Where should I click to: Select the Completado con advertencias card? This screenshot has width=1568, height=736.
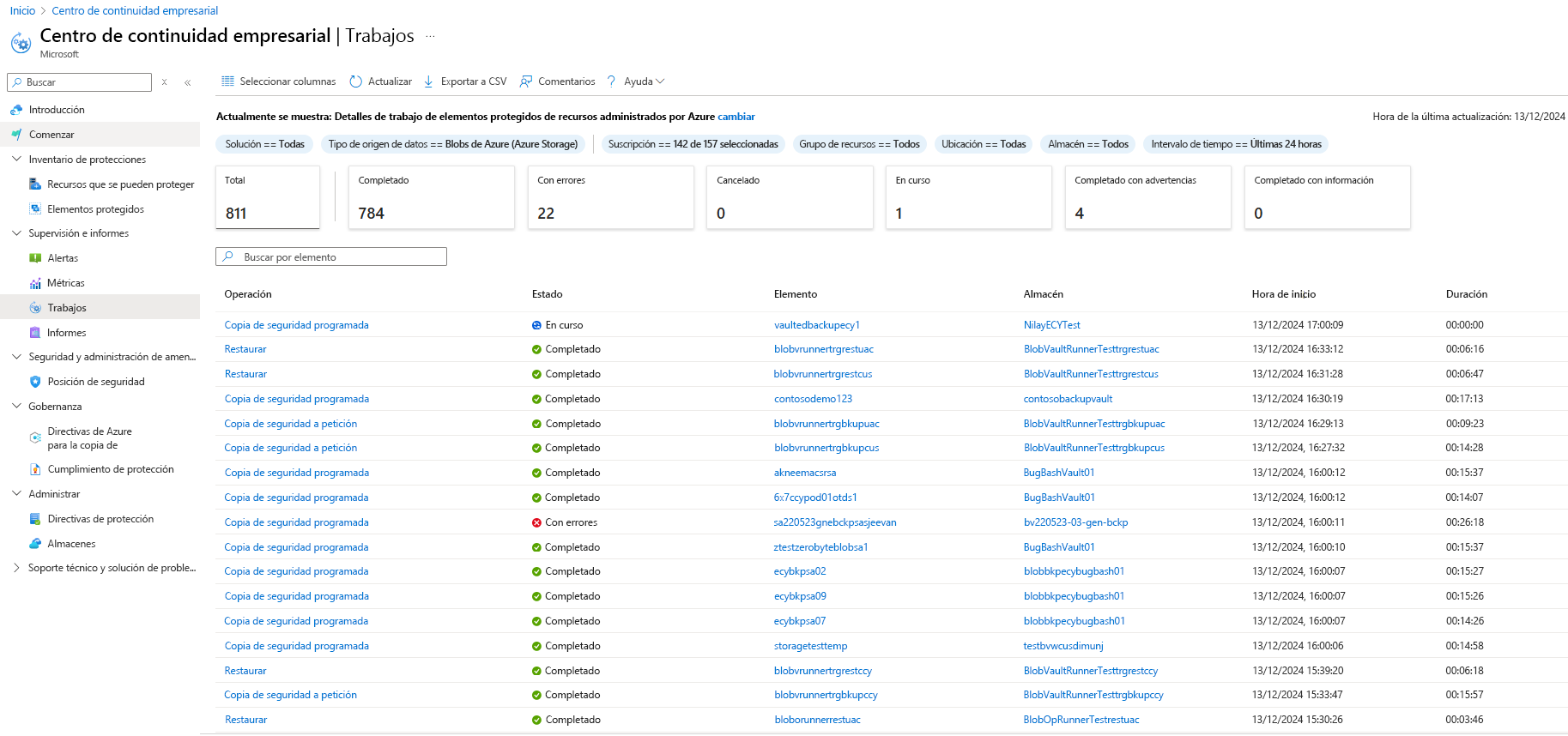pos(1148,197)
